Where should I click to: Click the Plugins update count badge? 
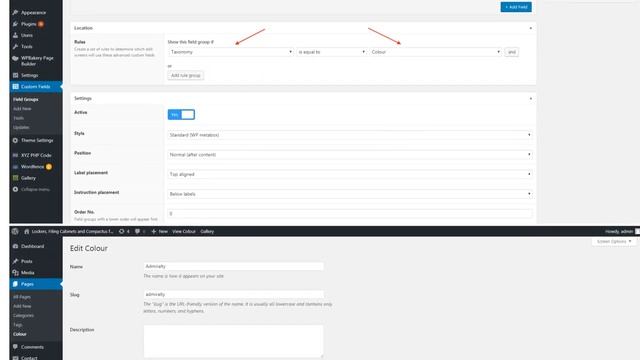pyautogui.click(x=41, y=24)
